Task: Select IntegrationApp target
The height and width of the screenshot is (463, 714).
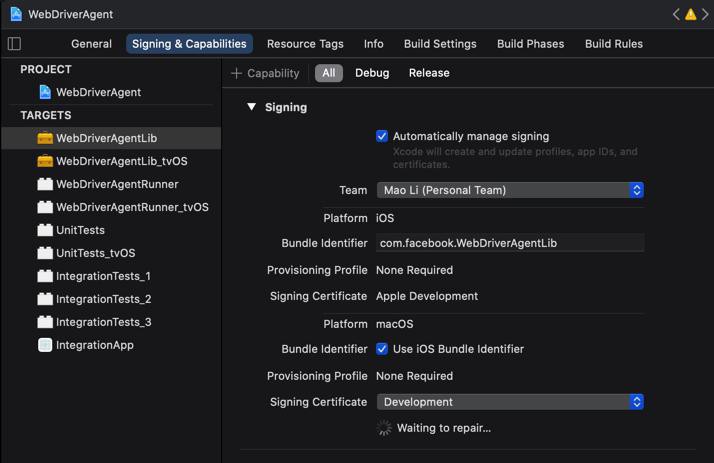Action: click(112, 345)
